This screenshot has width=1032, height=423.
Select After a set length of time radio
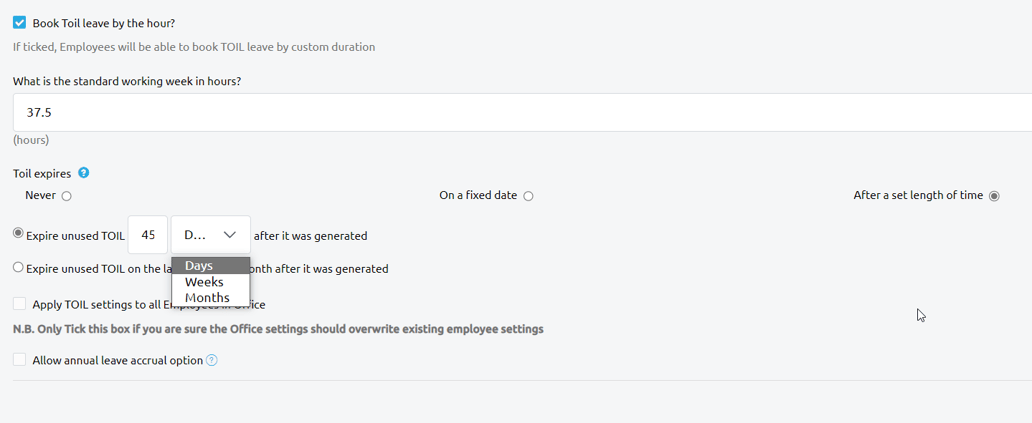point(994,196)
